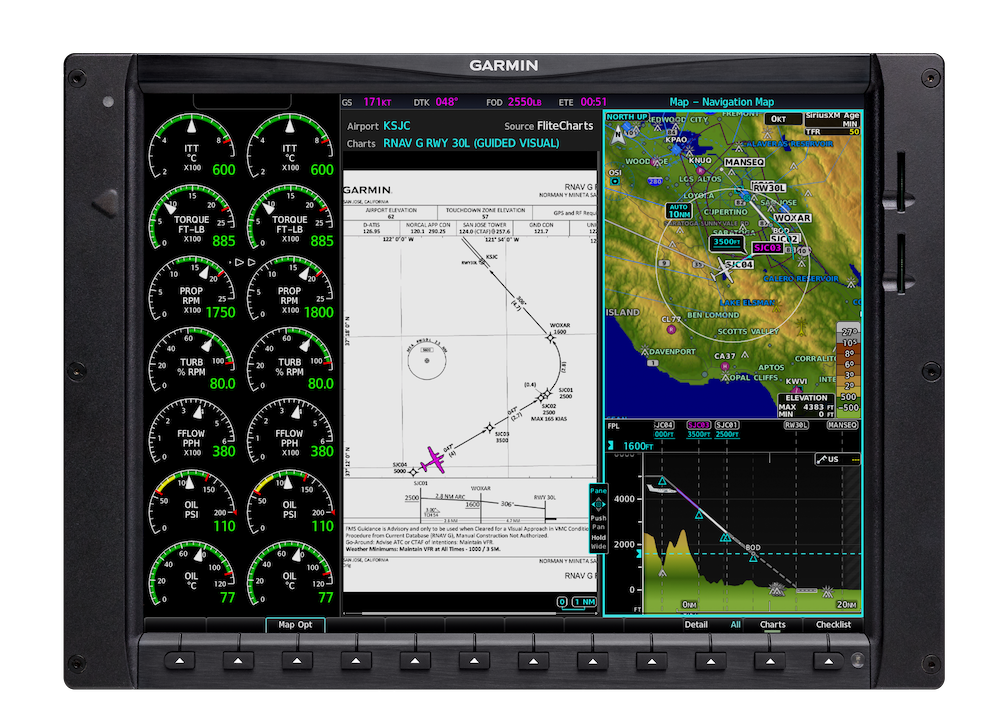Click the magenta aircraft icon on the approach chart

point(432,461)
